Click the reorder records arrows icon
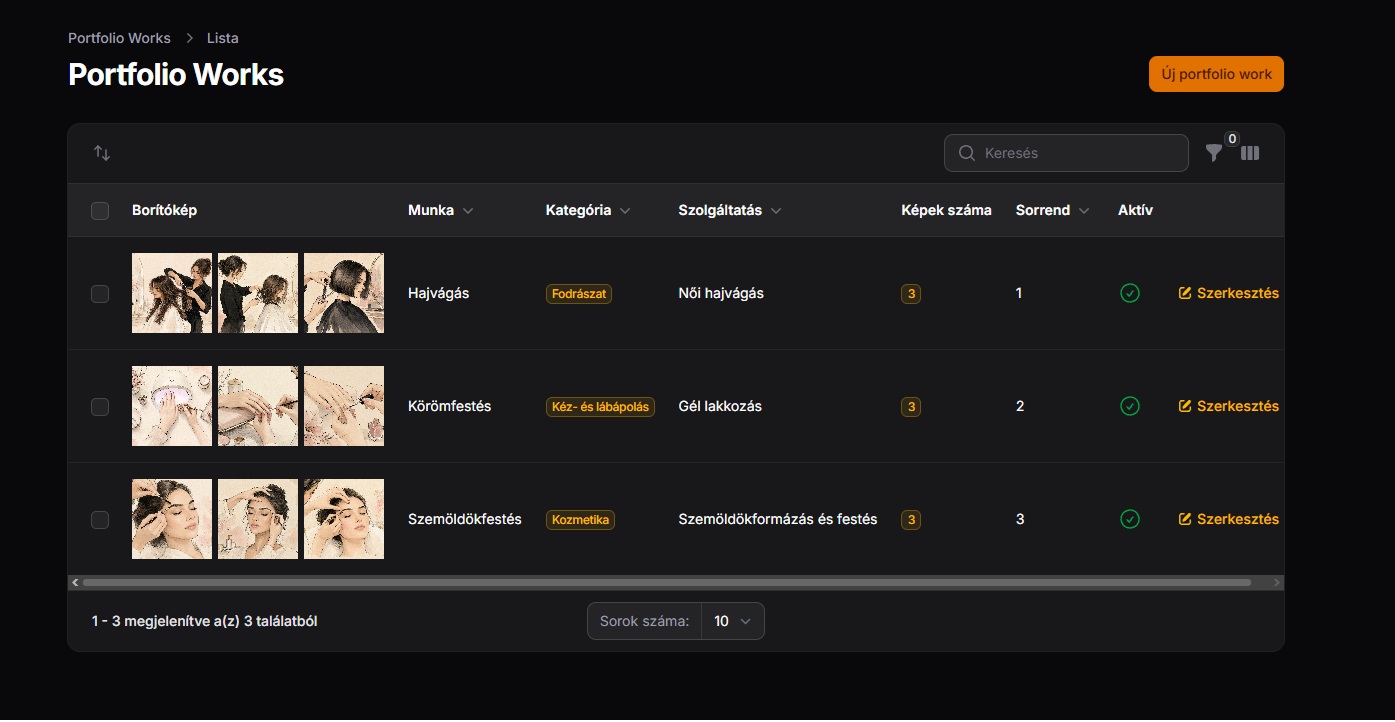 click(102, 153)
